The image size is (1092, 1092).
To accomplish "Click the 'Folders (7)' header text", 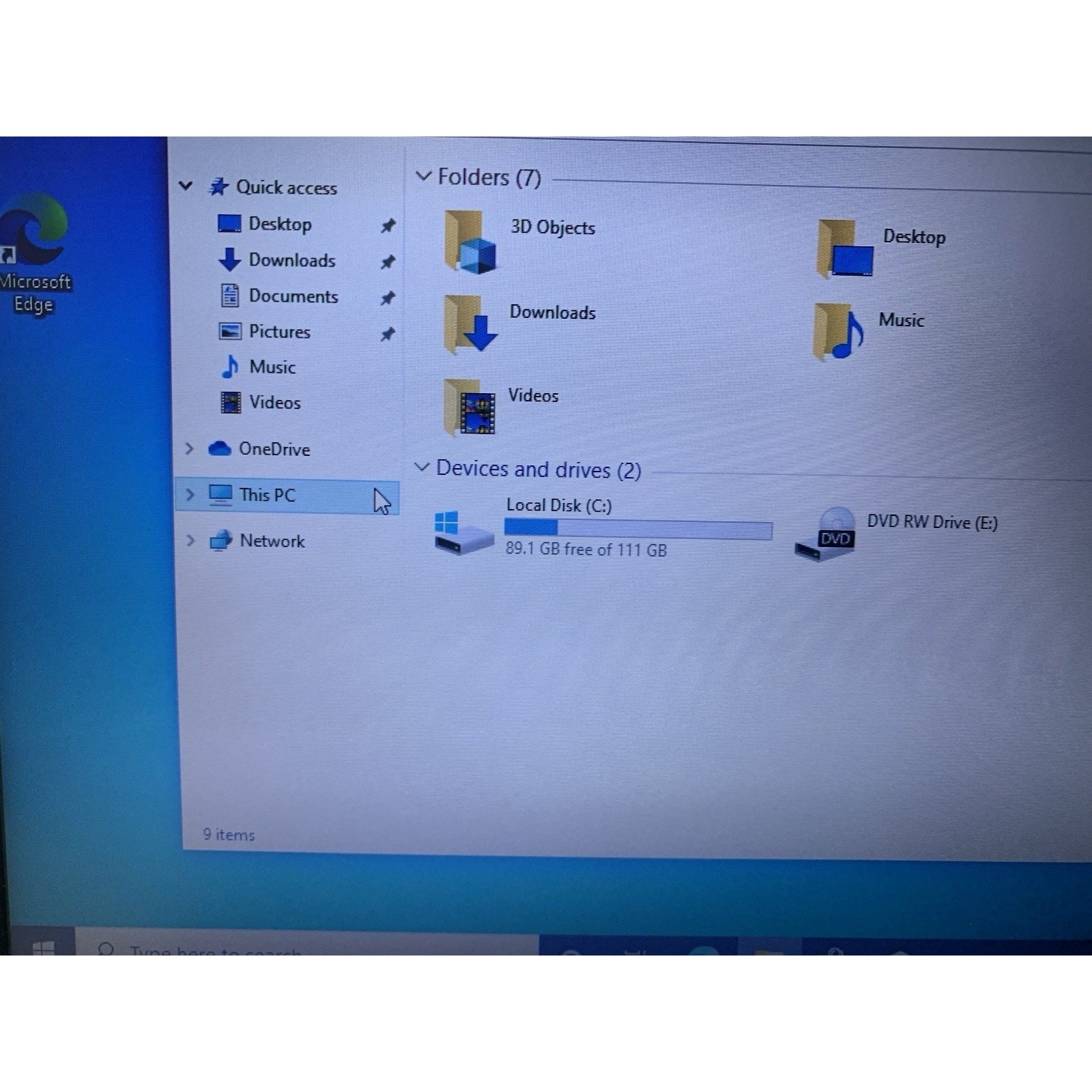I will coord(489,177).
